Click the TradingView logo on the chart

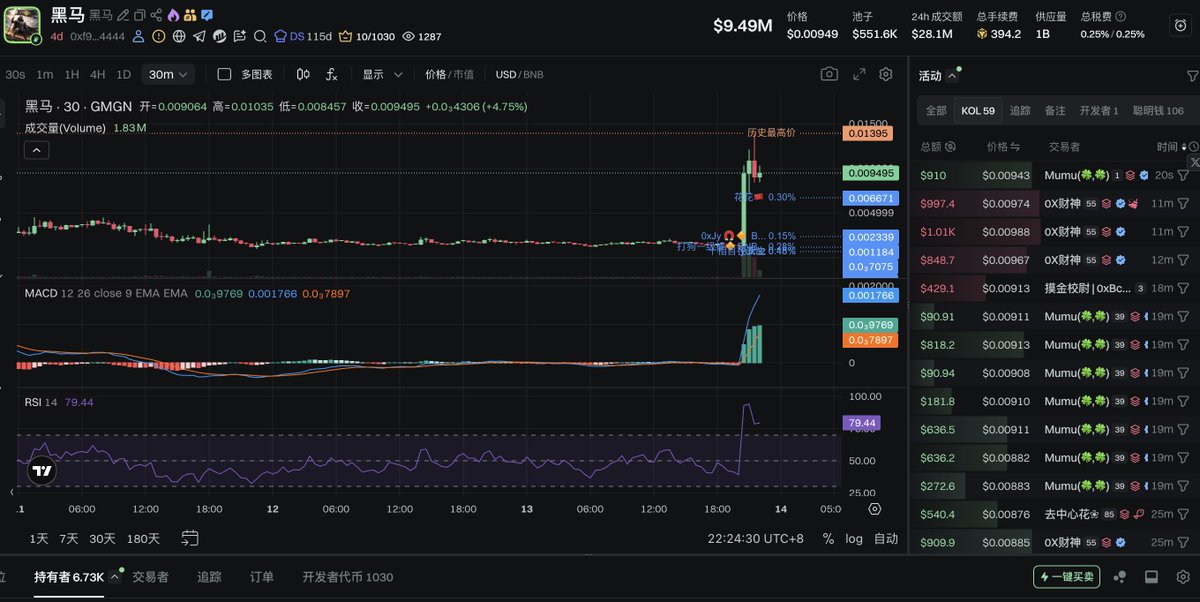tap(41, 470)
